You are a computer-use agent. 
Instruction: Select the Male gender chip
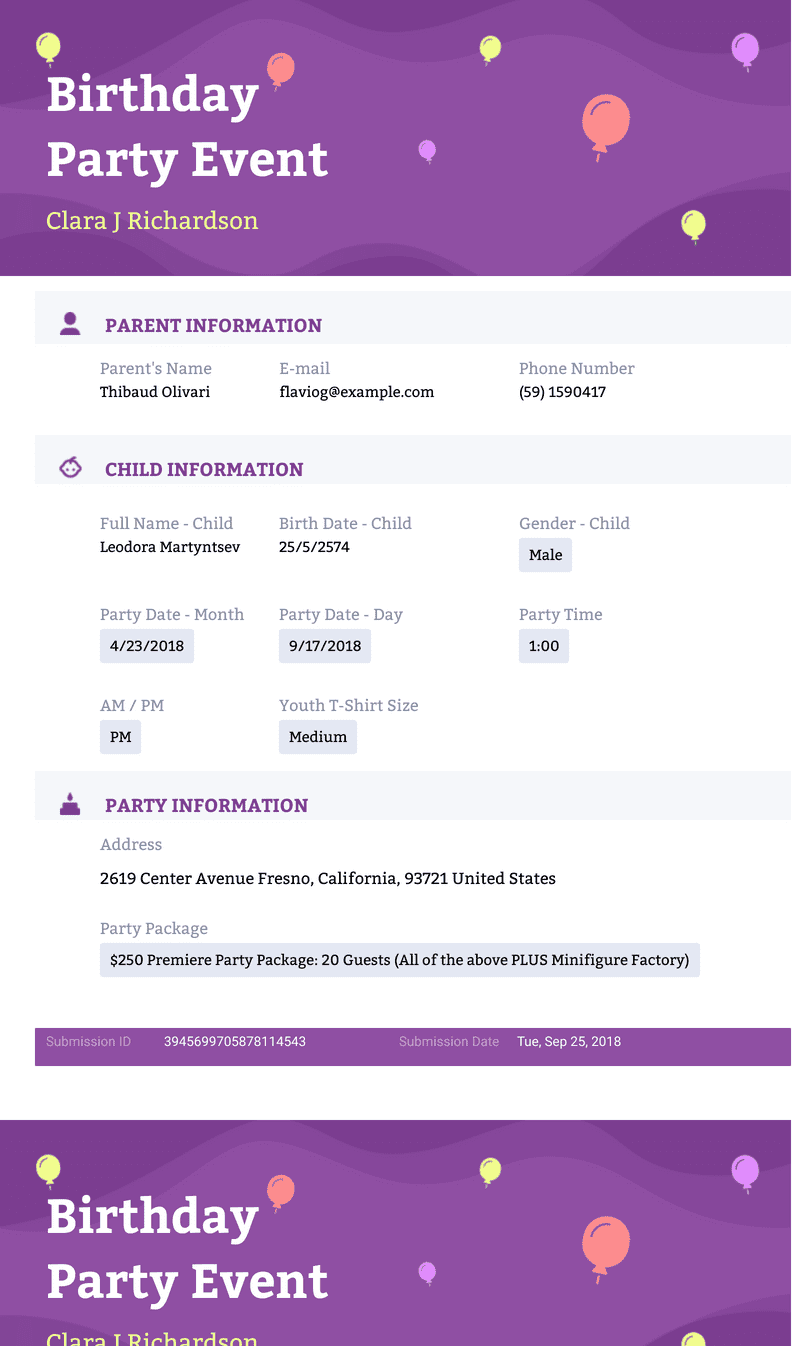545,555
